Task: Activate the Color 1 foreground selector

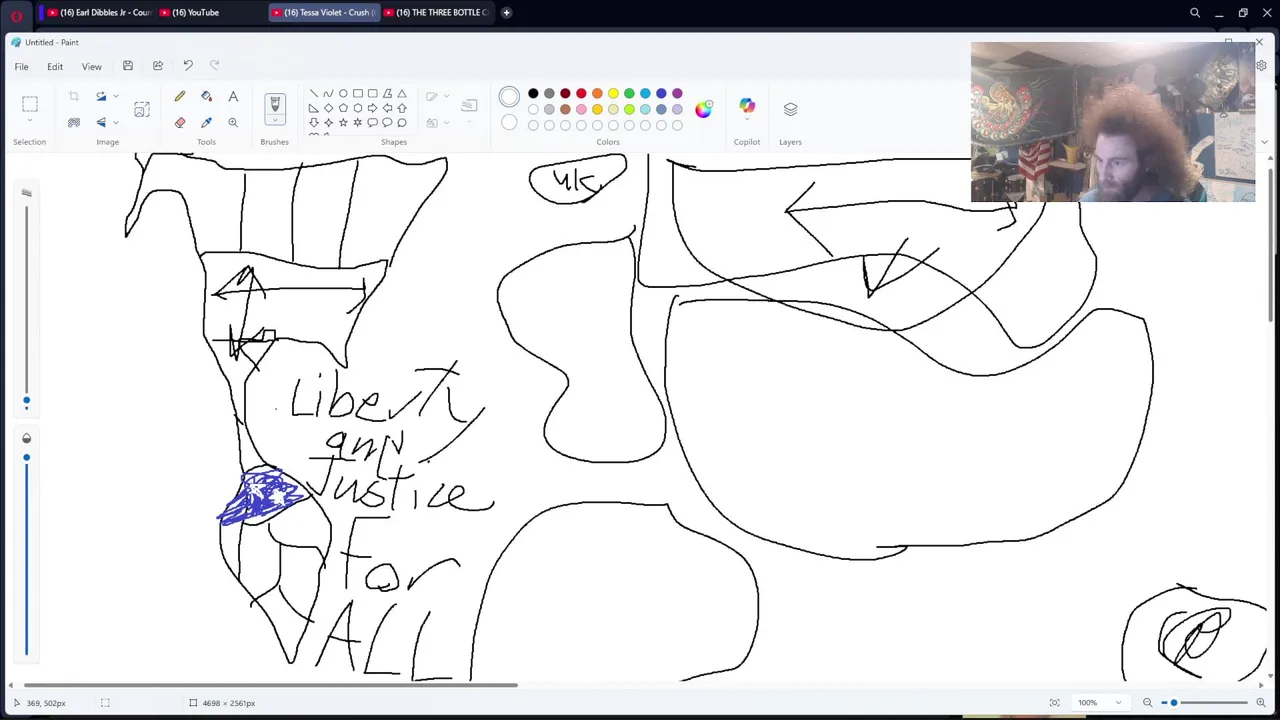Action: (x=509, y=97)
